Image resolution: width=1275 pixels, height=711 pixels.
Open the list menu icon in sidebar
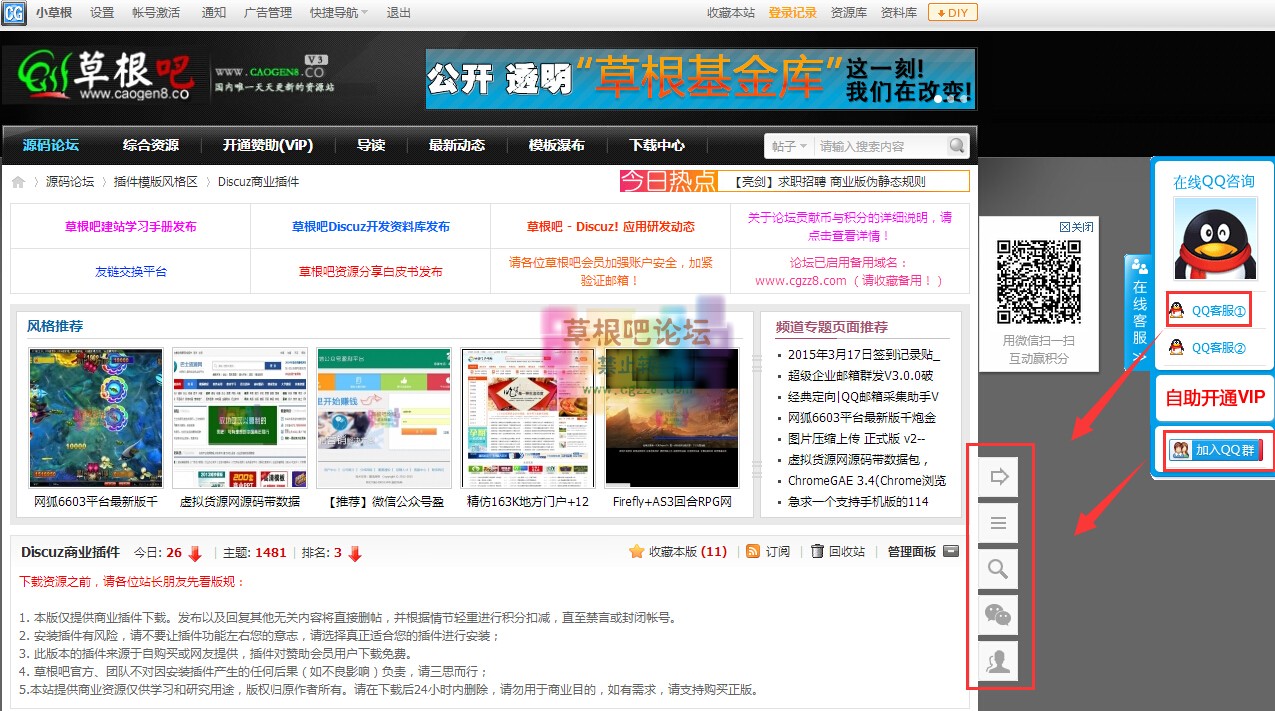point(998,523)
